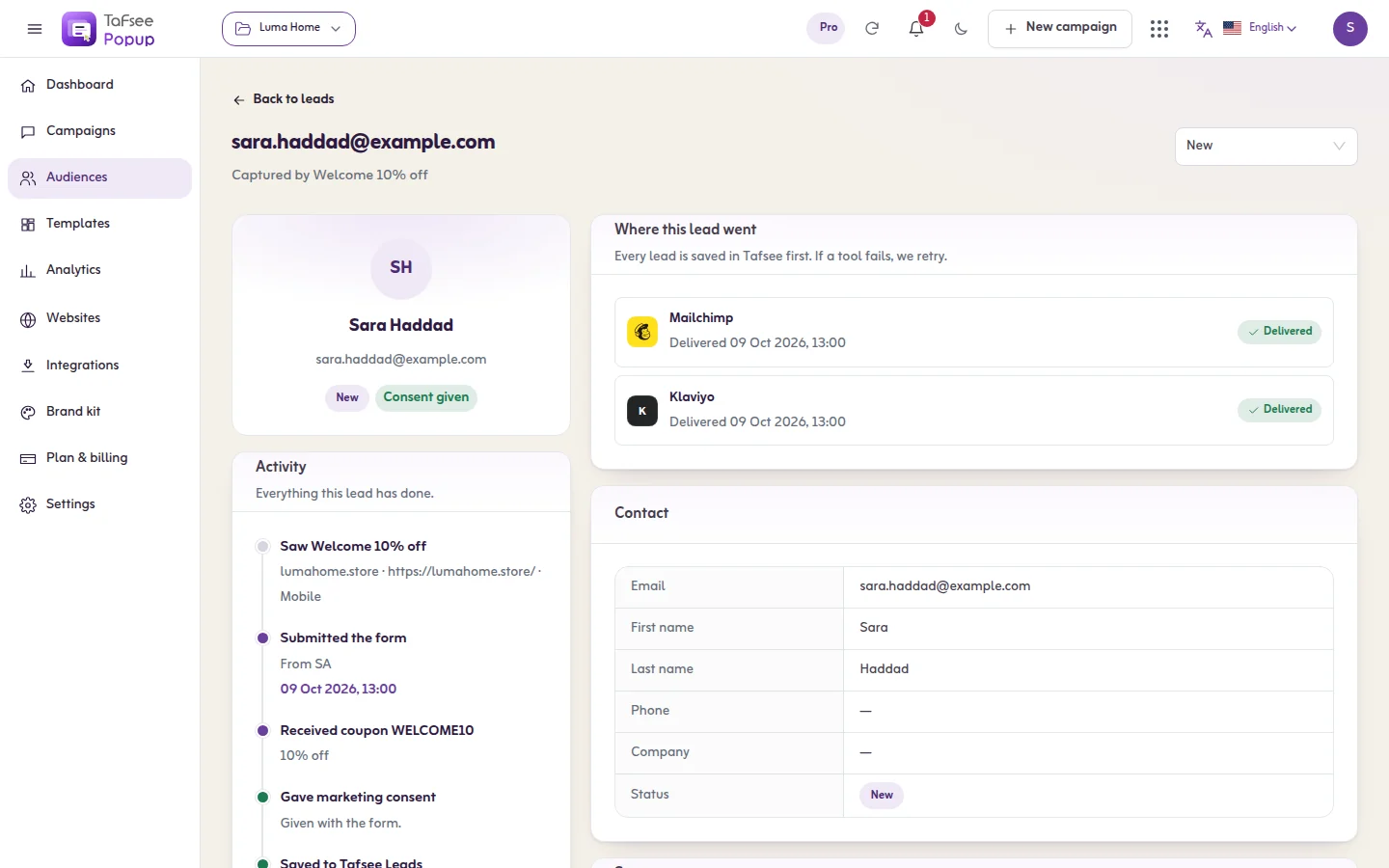
Task: Click the First name value Sara
Action: point(874,628)
